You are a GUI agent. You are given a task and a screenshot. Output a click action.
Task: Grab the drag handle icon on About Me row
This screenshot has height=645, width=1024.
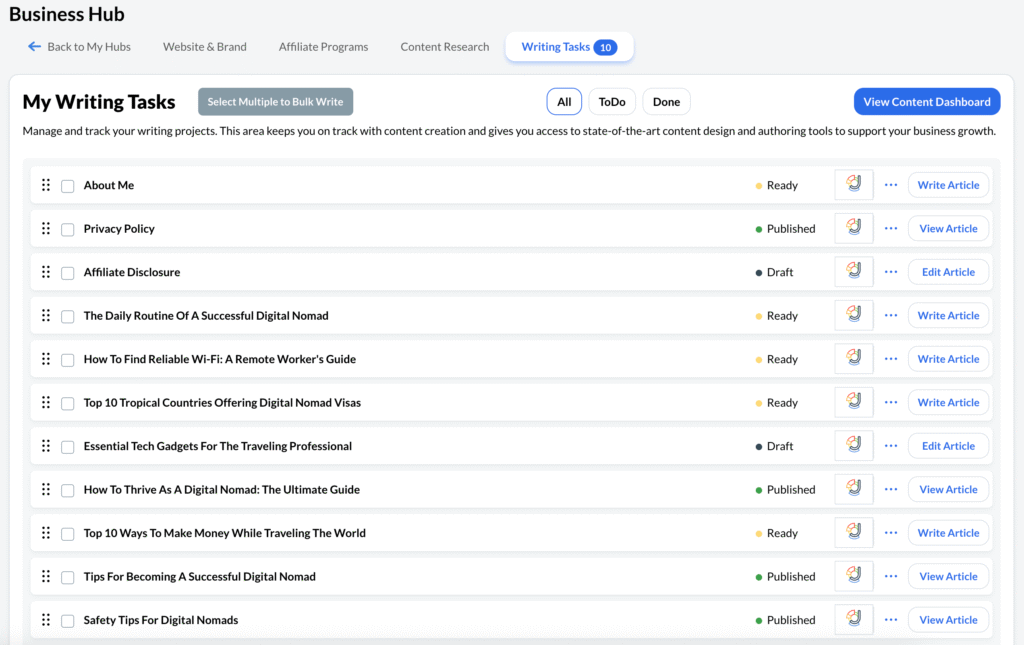[x=45, y=184]
